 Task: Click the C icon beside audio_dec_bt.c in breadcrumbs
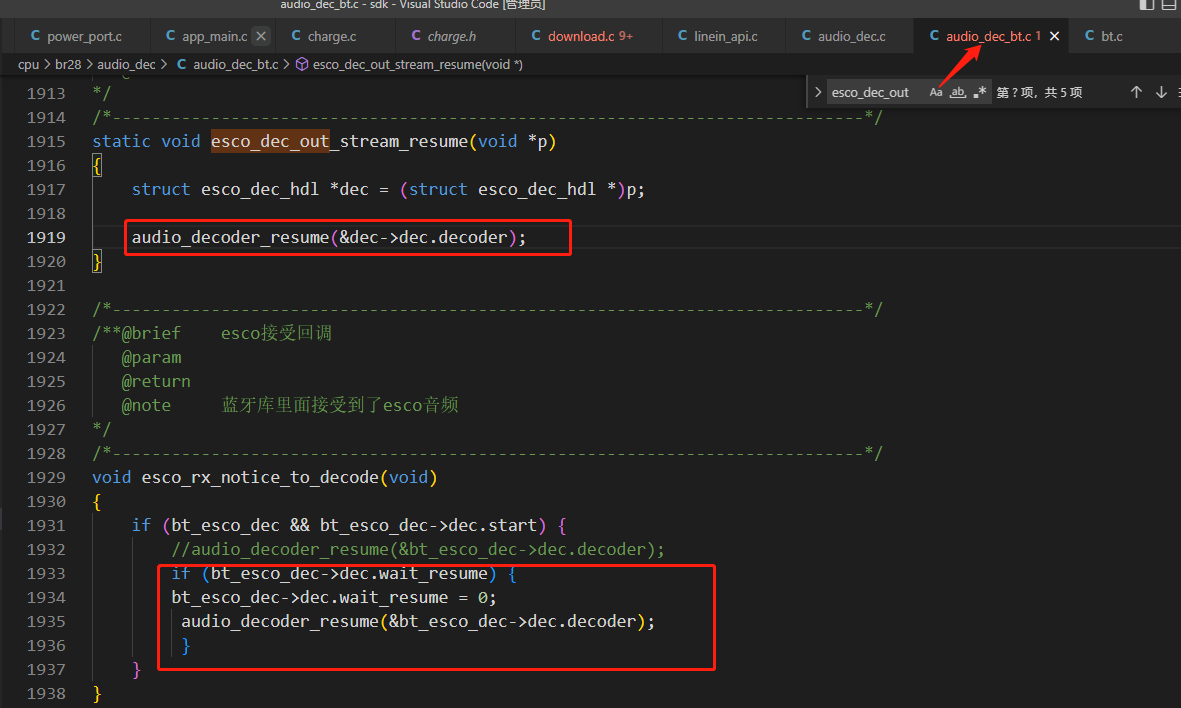(x=182, y=64)
